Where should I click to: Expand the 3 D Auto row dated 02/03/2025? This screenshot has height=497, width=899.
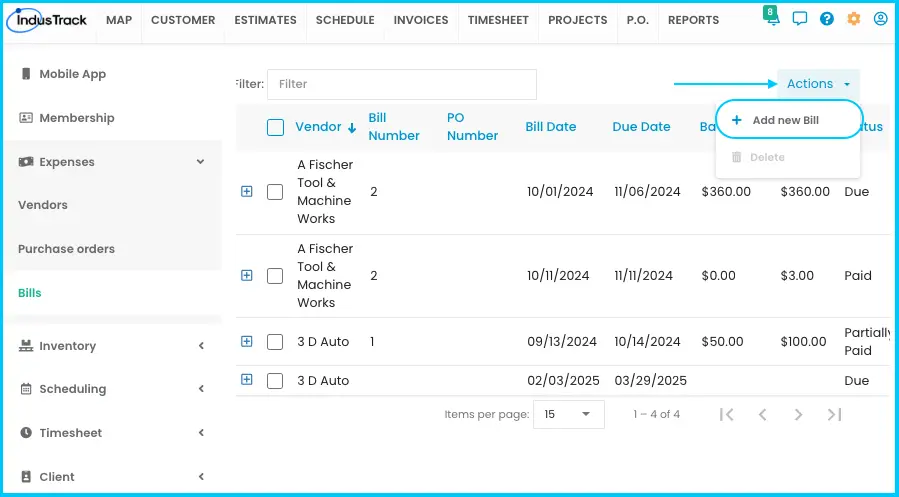tap(247, 379)
